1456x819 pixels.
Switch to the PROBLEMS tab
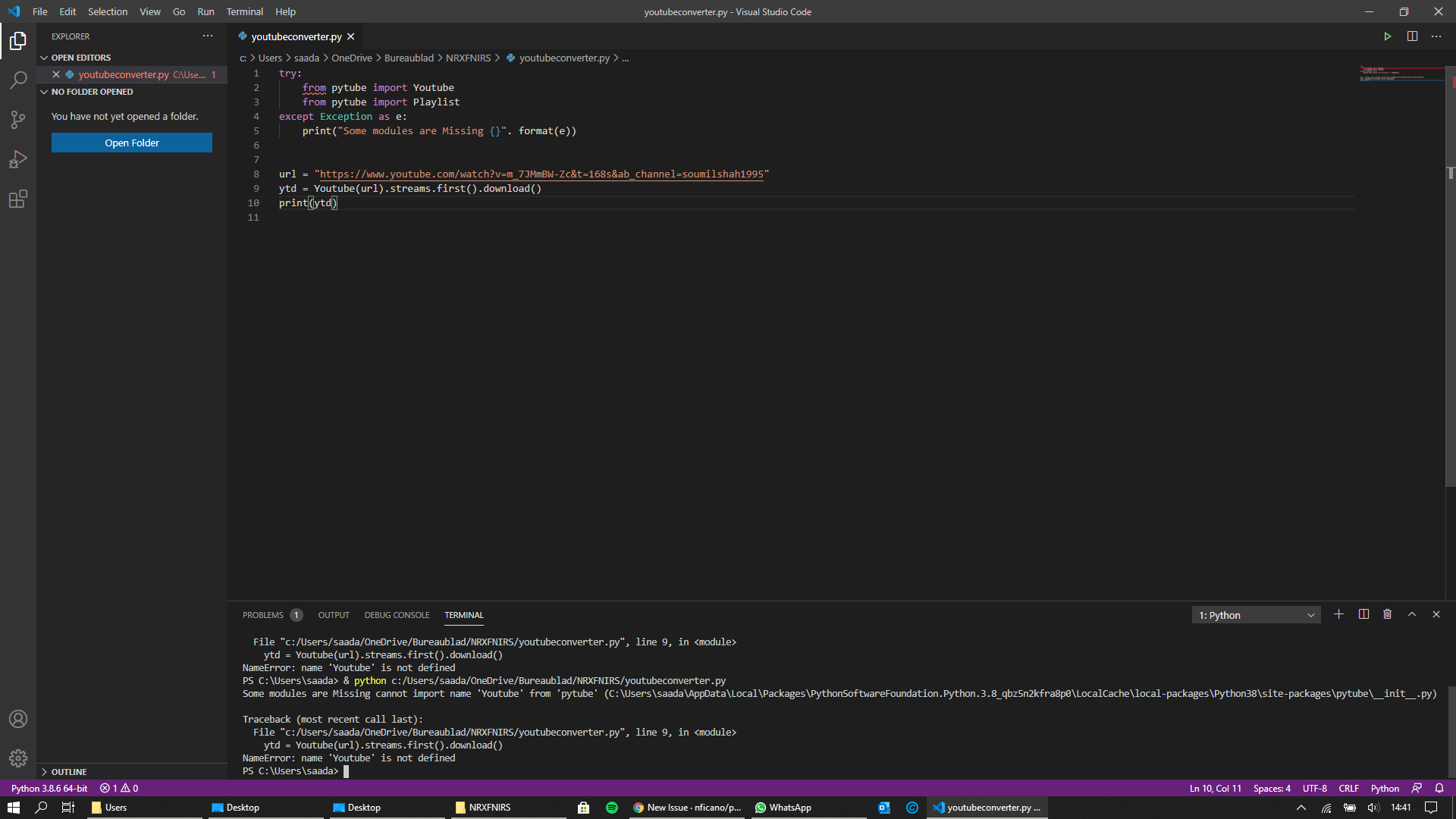click(263, 615)
